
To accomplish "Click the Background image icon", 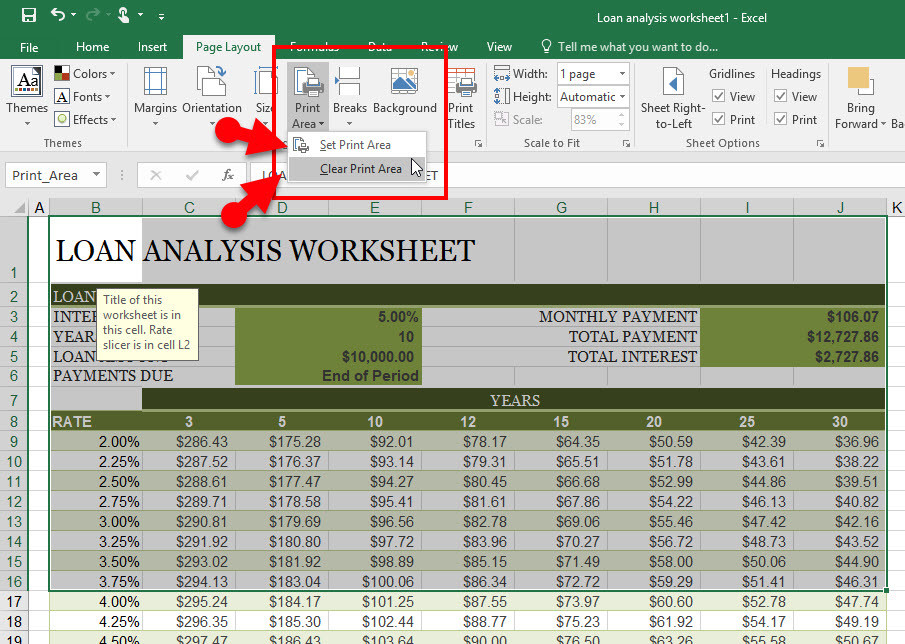I will point(405,81).
